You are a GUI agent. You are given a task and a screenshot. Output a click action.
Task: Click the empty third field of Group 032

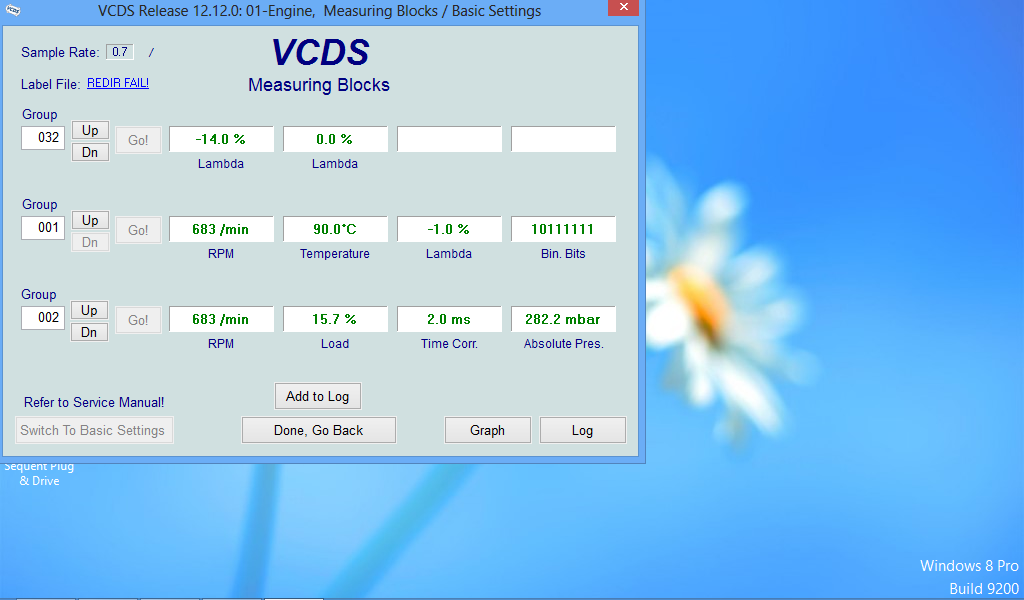point(449,139)
